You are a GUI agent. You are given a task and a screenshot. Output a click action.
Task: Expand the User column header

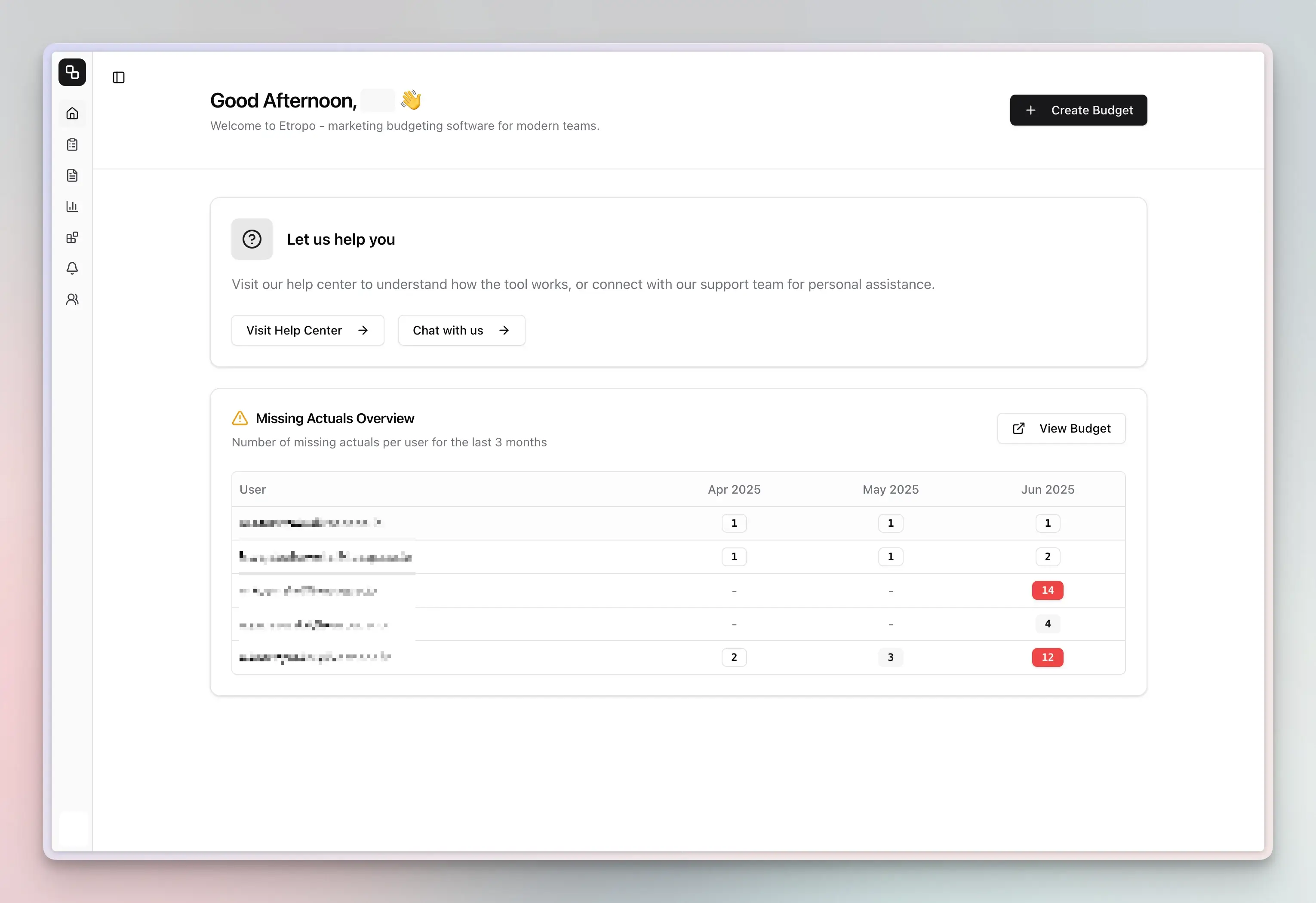click(252, 489)
